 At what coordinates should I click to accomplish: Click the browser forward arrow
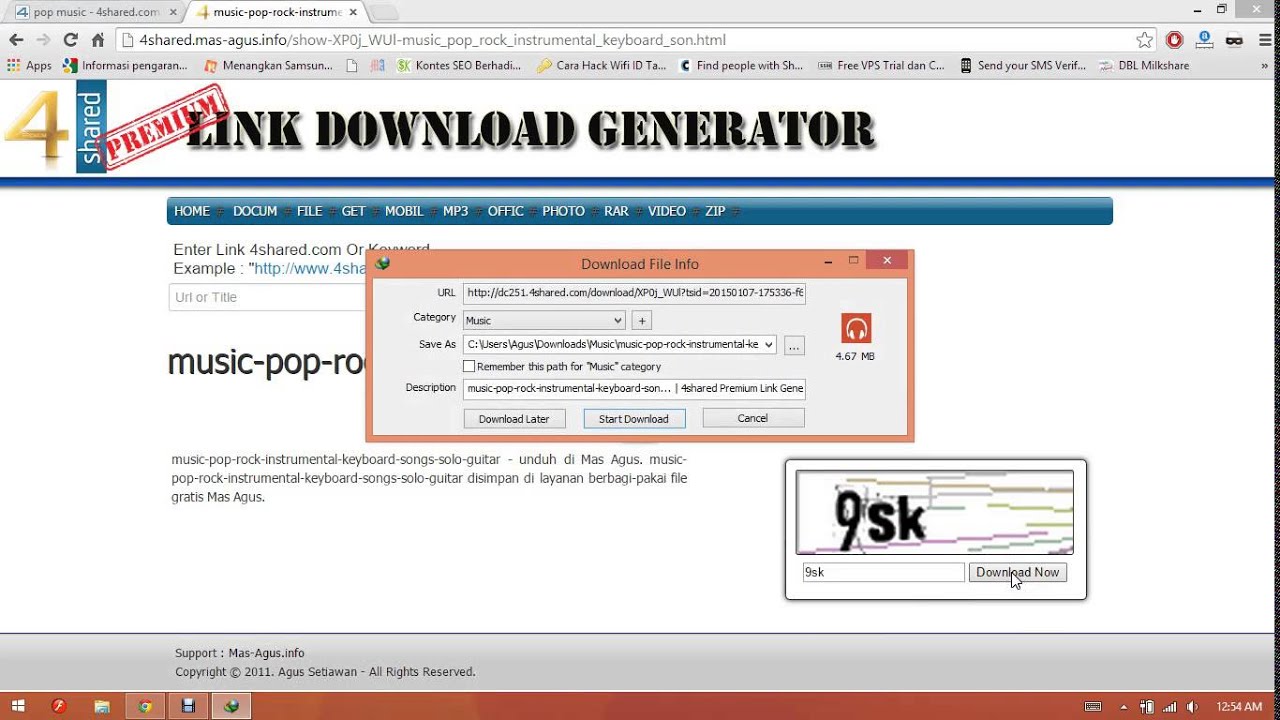click(x=43, y=40)
